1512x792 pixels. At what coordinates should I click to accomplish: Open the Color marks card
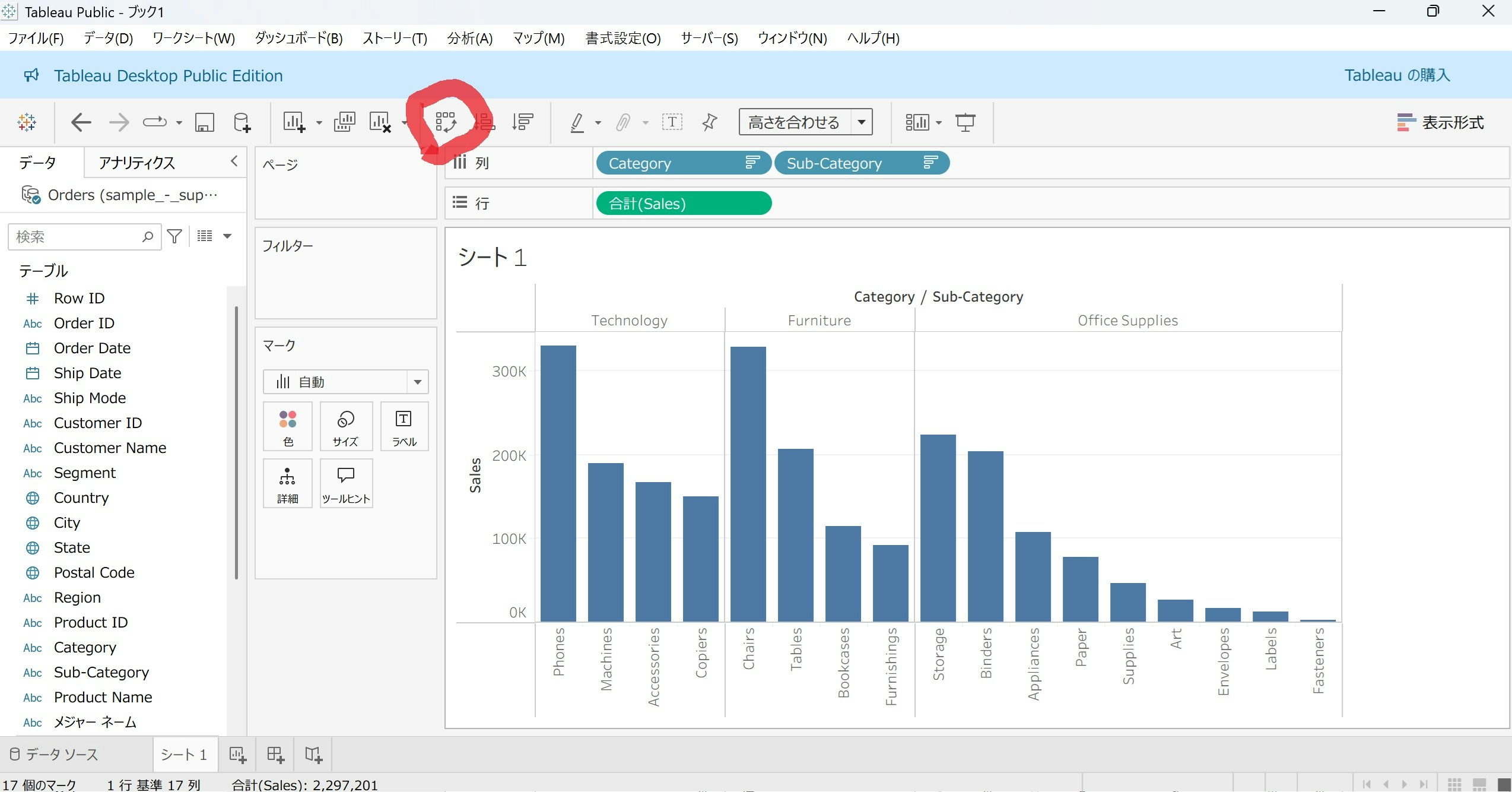coord(288,426)
